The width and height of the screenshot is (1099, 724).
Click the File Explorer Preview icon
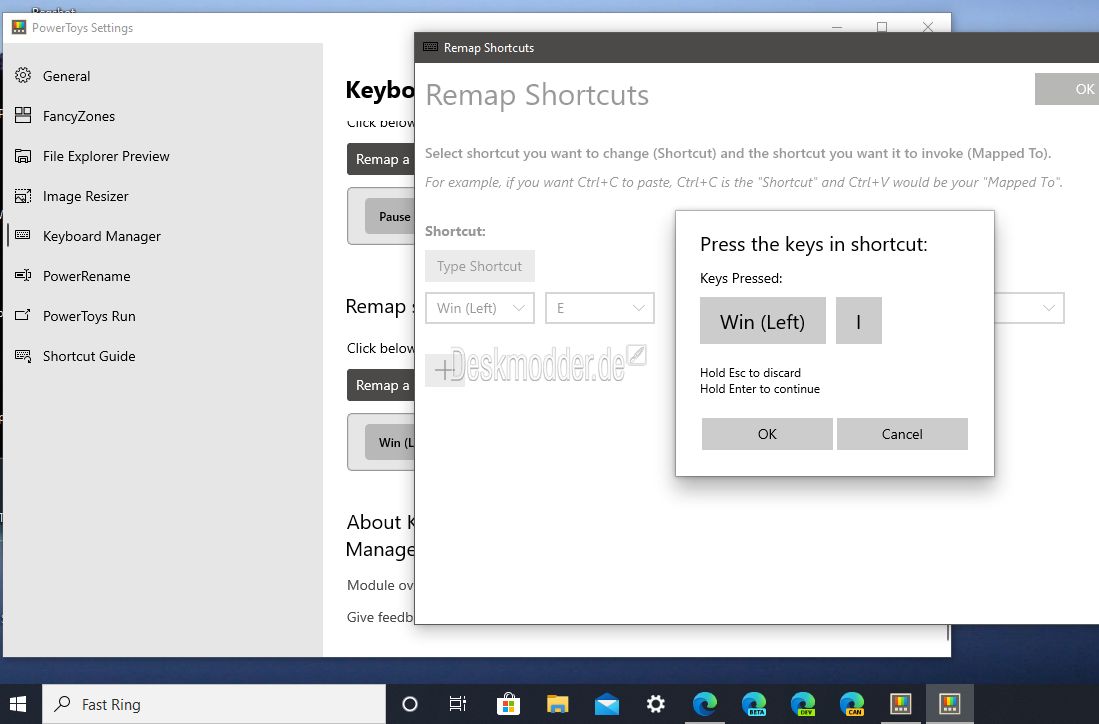coord(23,156)
